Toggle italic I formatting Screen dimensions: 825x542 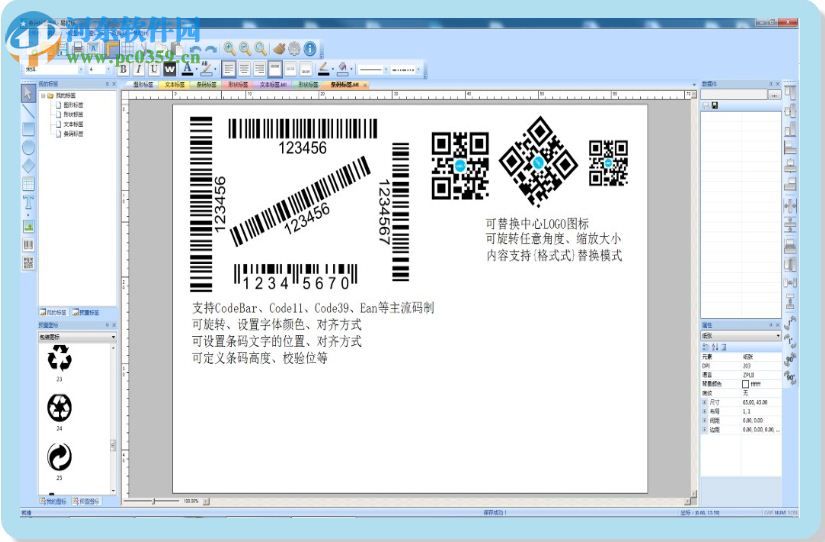(x=138, y=69)
